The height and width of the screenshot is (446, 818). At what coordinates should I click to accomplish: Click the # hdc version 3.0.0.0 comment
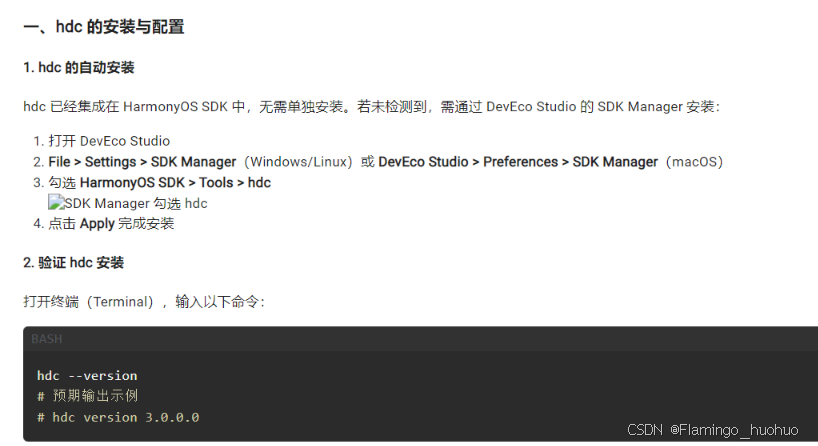point(118,417)
